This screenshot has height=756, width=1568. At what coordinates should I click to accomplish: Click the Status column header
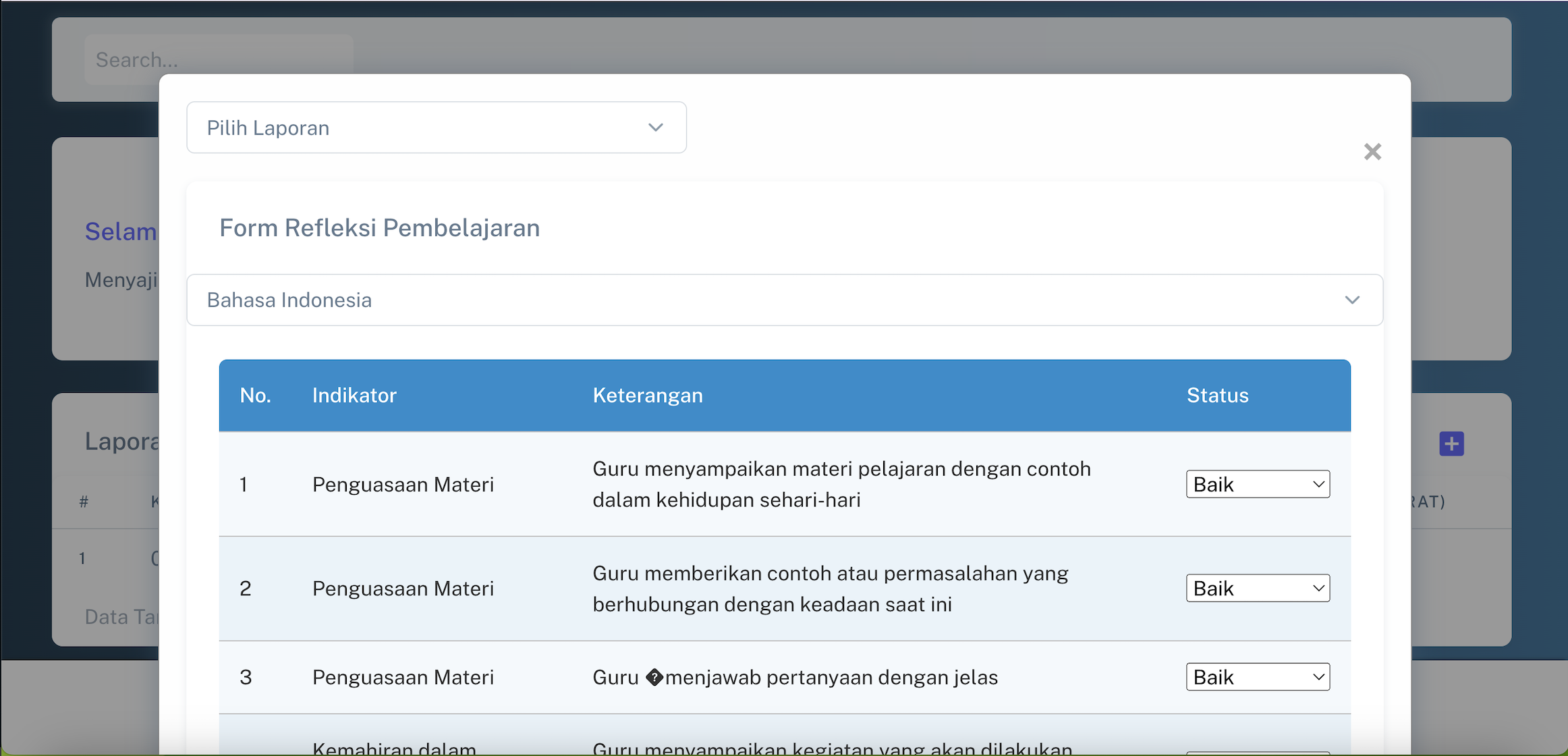pyautogui.click(x=1217, y=395)
